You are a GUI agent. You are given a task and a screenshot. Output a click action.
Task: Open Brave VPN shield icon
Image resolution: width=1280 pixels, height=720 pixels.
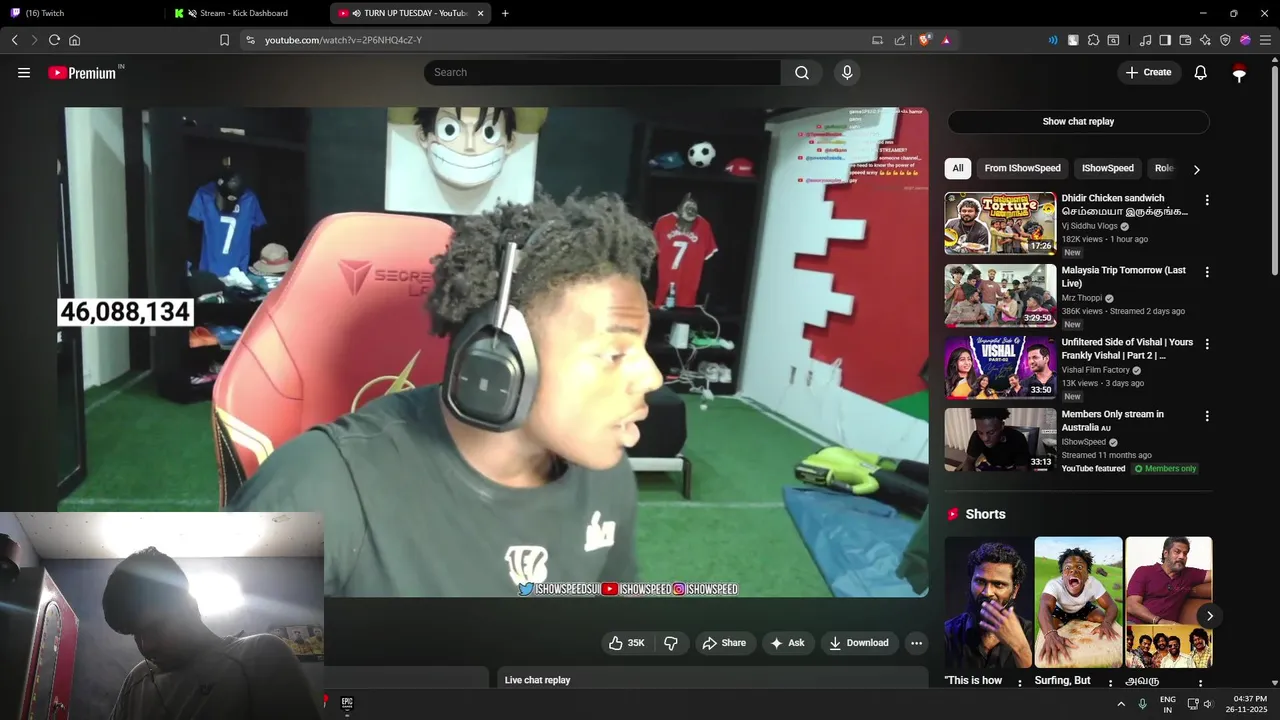click(x=1225, y=40)
